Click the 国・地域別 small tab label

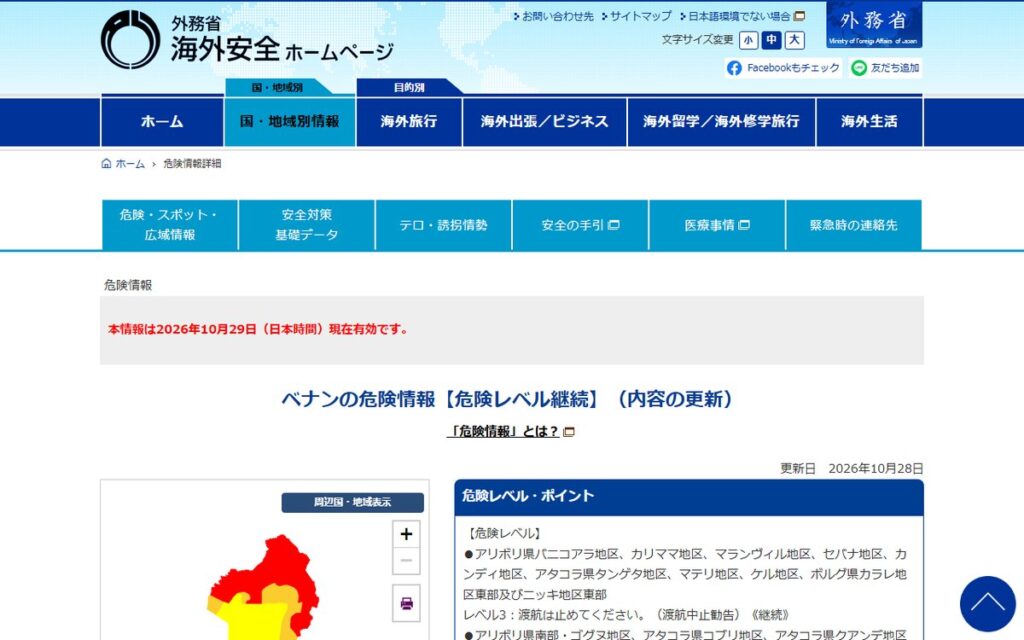point(278,88)
